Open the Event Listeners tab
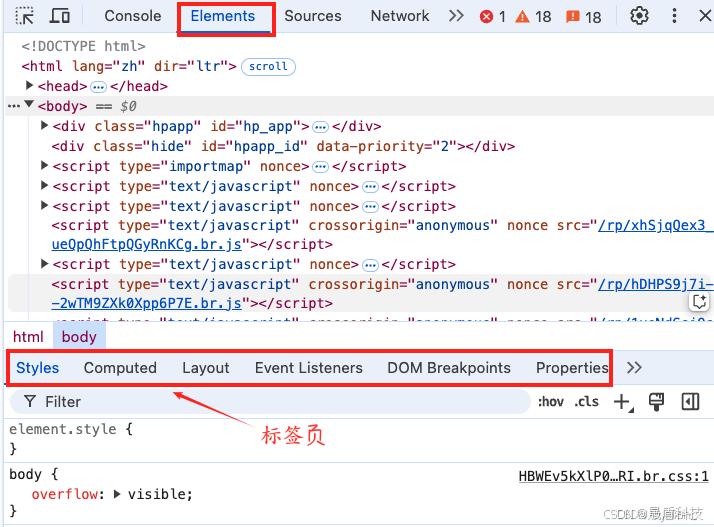Viewport: 714px width, 527px height. (x=309, y=368)
